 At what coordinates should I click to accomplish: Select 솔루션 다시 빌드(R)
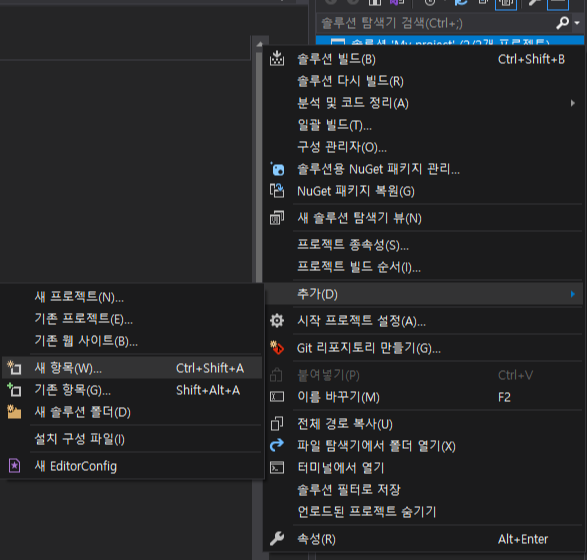click(x=423, y=81)
